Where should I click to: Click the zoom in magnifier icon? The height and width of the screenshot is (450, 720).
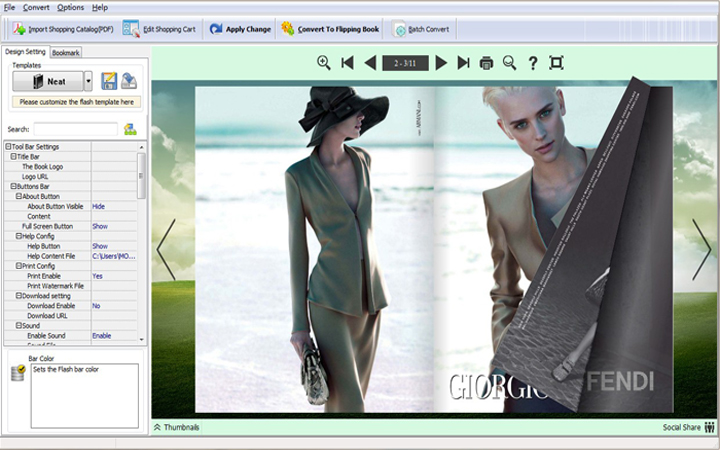click(324, 63)
